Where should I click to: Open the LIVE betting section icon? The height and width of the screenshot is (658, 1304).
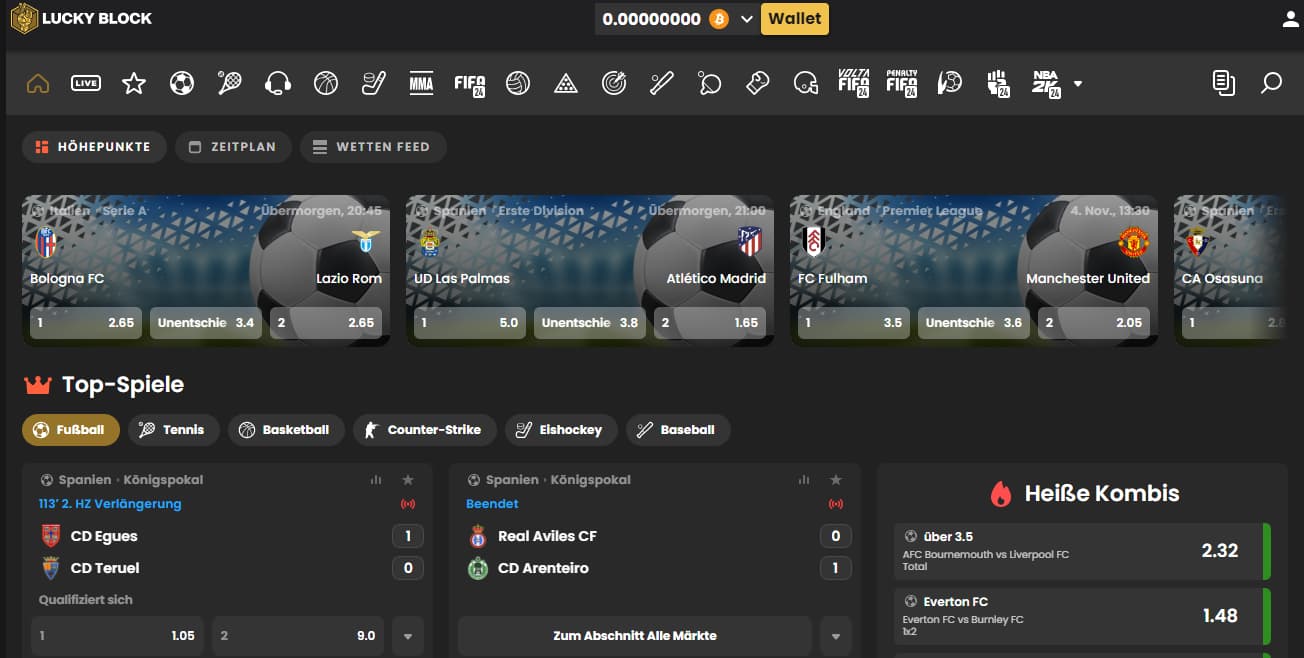(86, 84)
